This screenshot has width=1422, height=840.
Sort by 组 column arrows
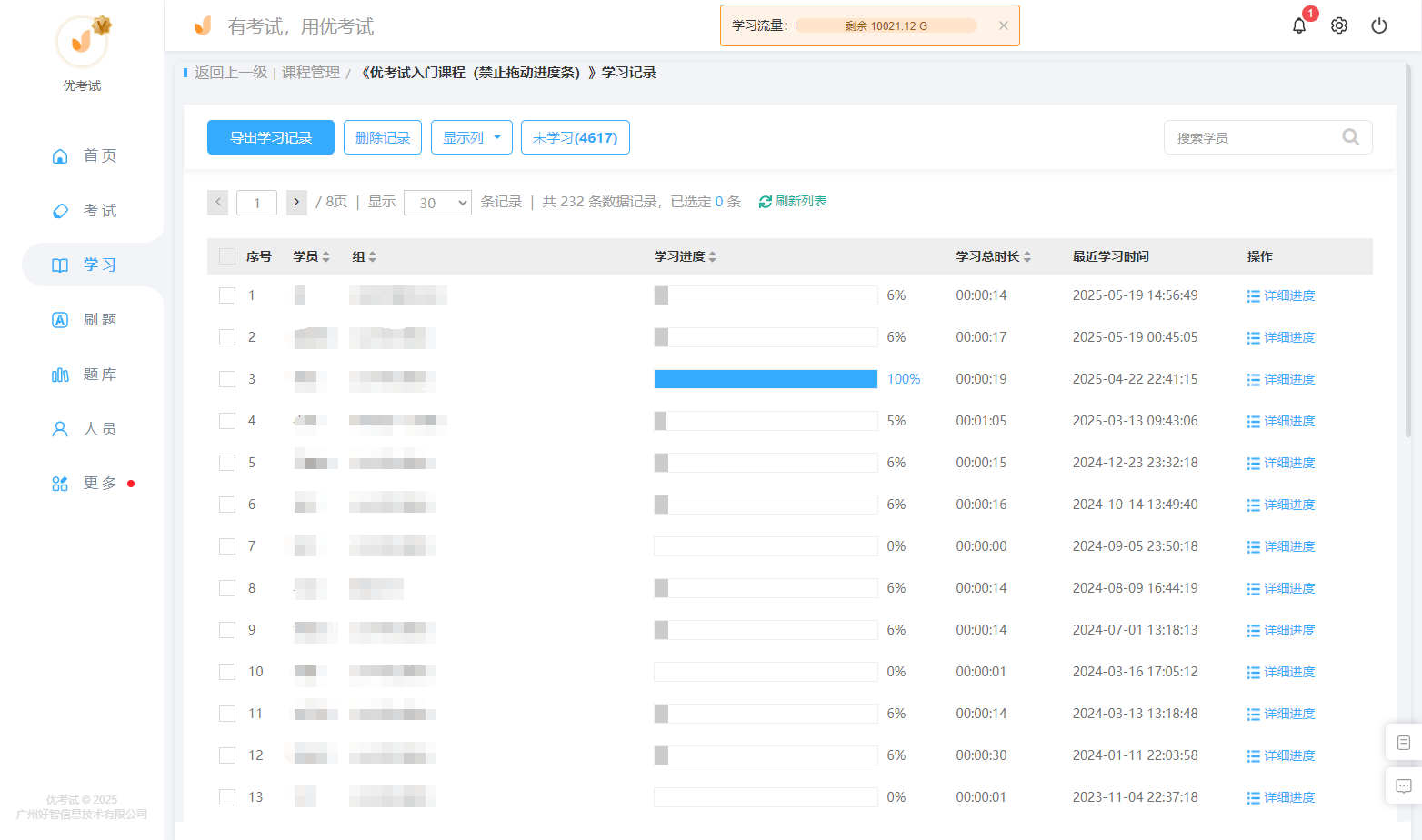[x=373, y=257]
